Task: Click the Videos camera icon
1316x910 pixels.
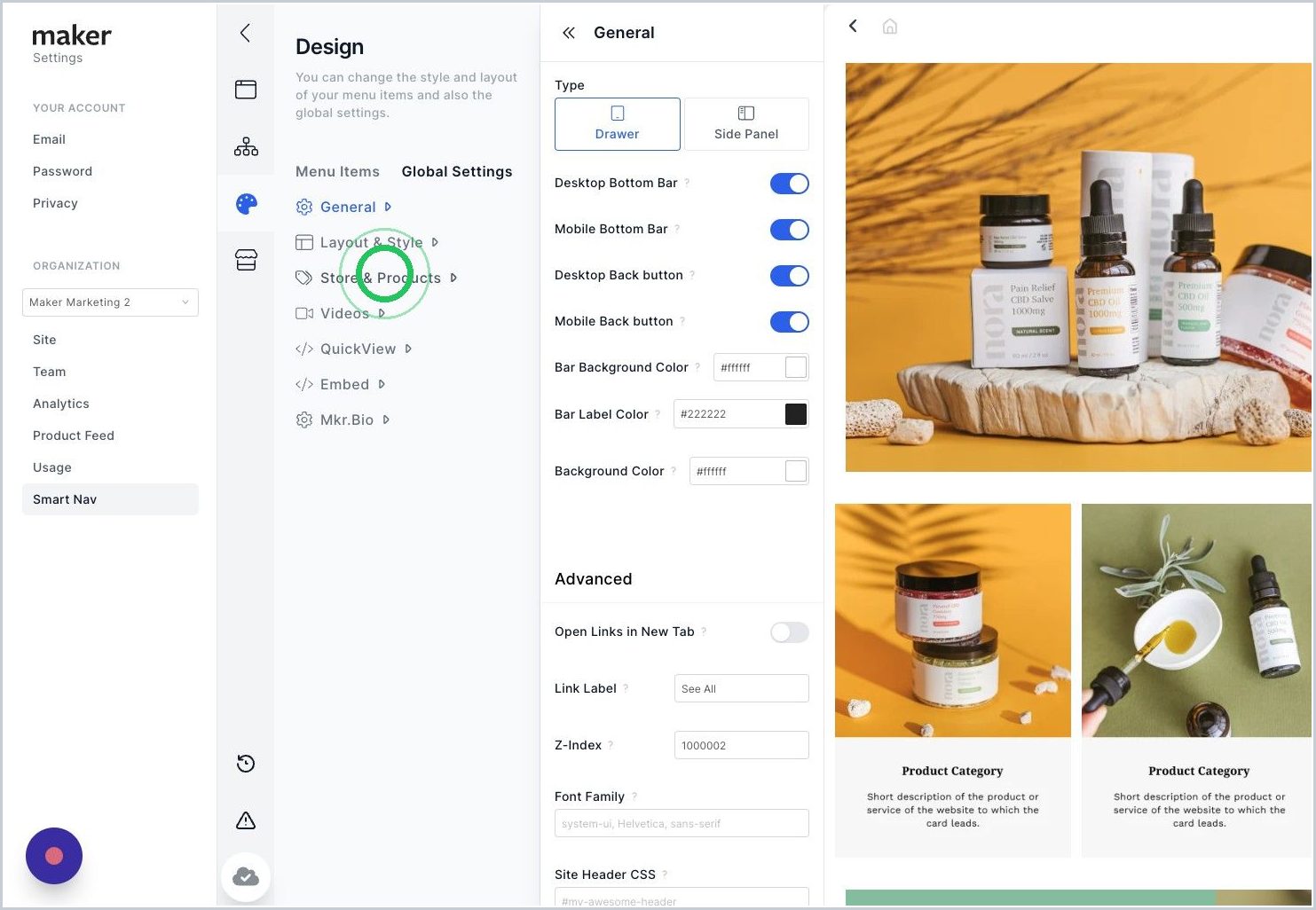Action: point(304,313)
